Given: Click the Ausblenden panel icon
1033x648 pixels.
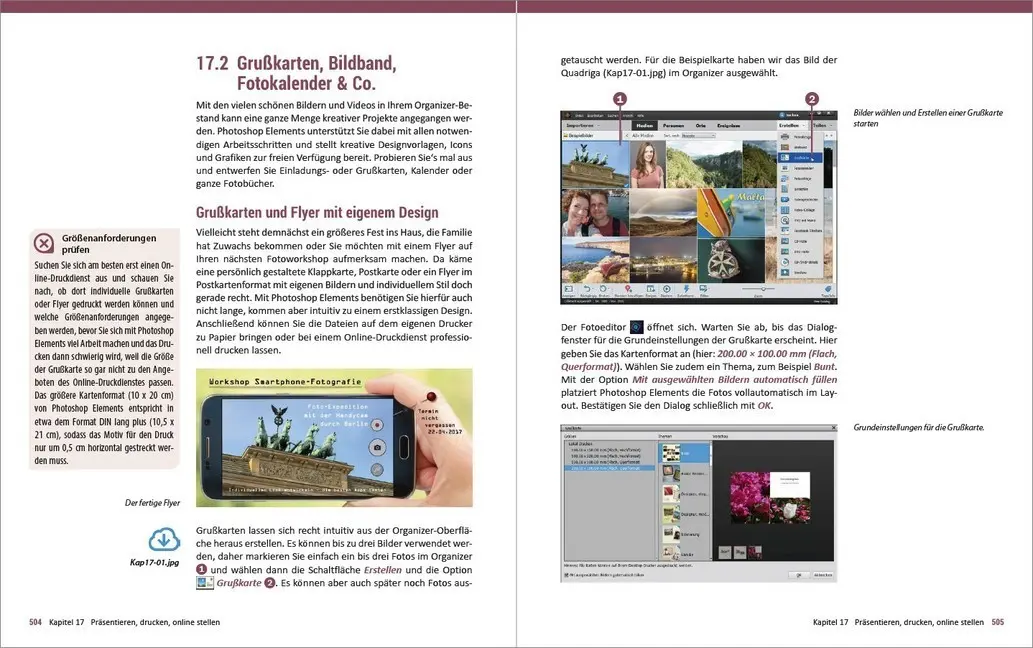Looking at the screenshot, I should coord(569,290).
